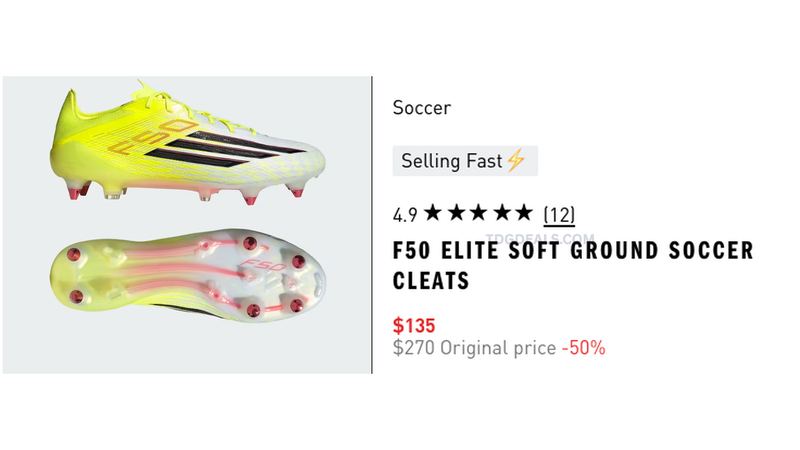Screen dimensions: 800x450
Task: Select the Soccer category label
Action: [421, 108]
